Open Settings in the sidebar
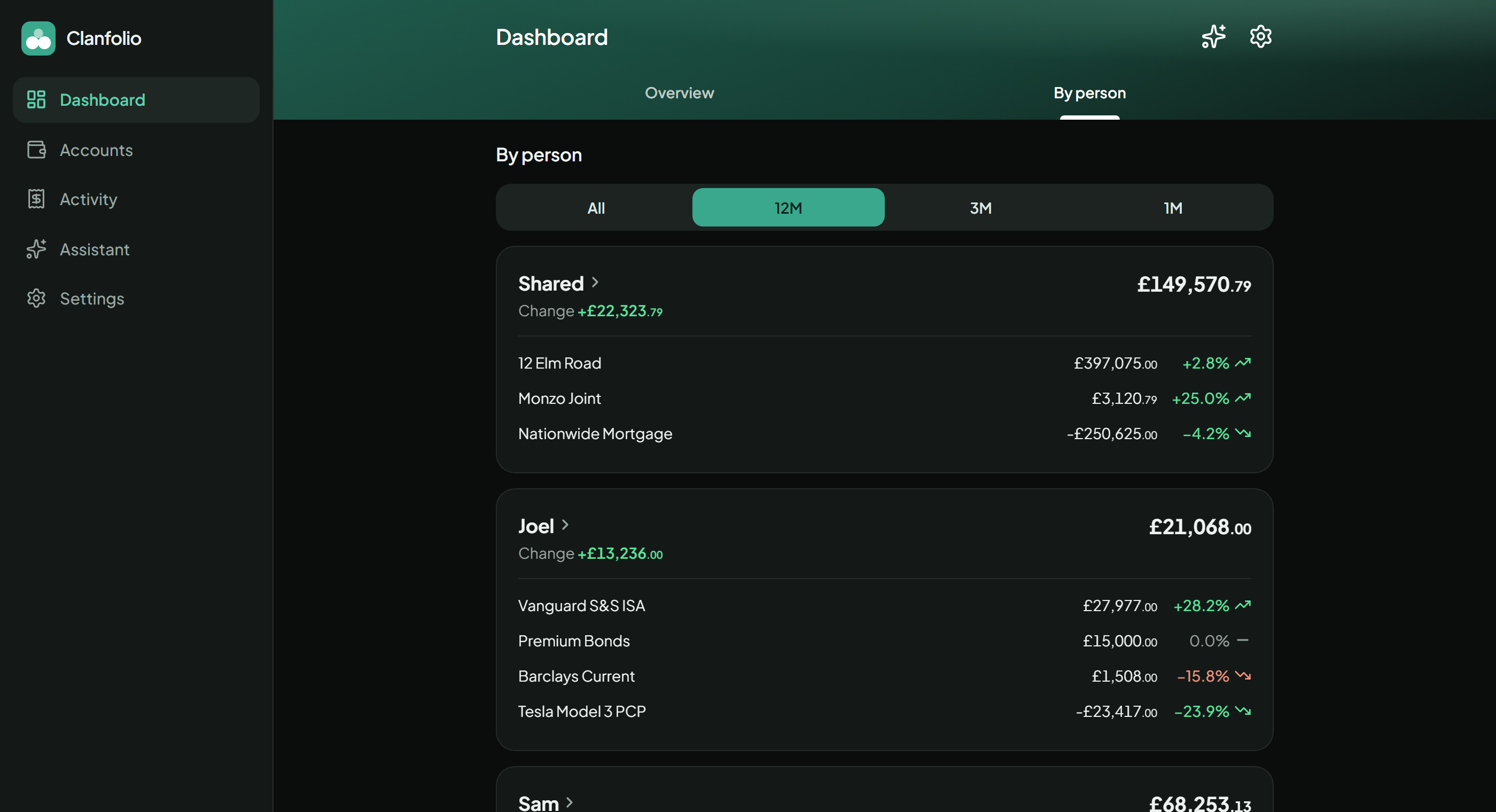The width and height of the screenshot is (1496, 812). tap(136, 299)
